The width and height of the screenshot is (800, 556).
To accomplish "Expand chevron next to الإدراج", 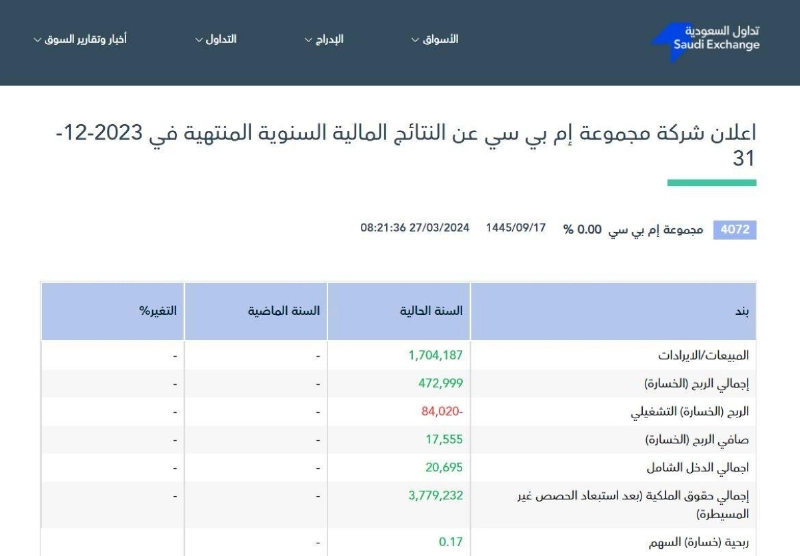I will point(308,40).
